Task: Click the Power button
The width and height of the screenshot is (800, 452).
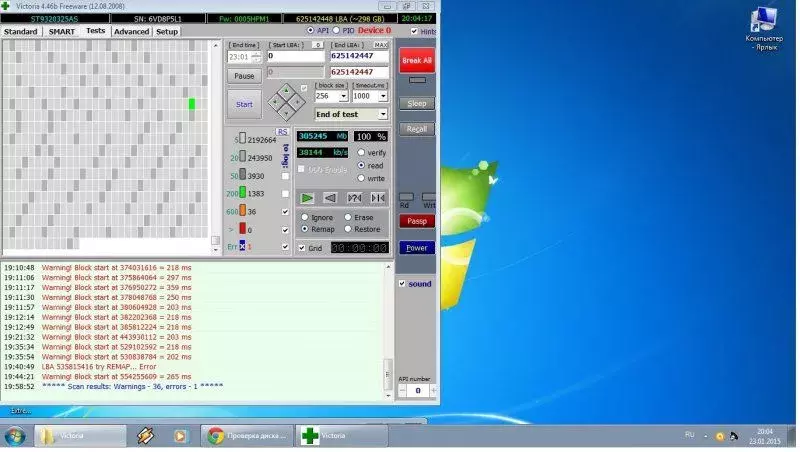Action: pyautogui.click(x=417, y=248)
